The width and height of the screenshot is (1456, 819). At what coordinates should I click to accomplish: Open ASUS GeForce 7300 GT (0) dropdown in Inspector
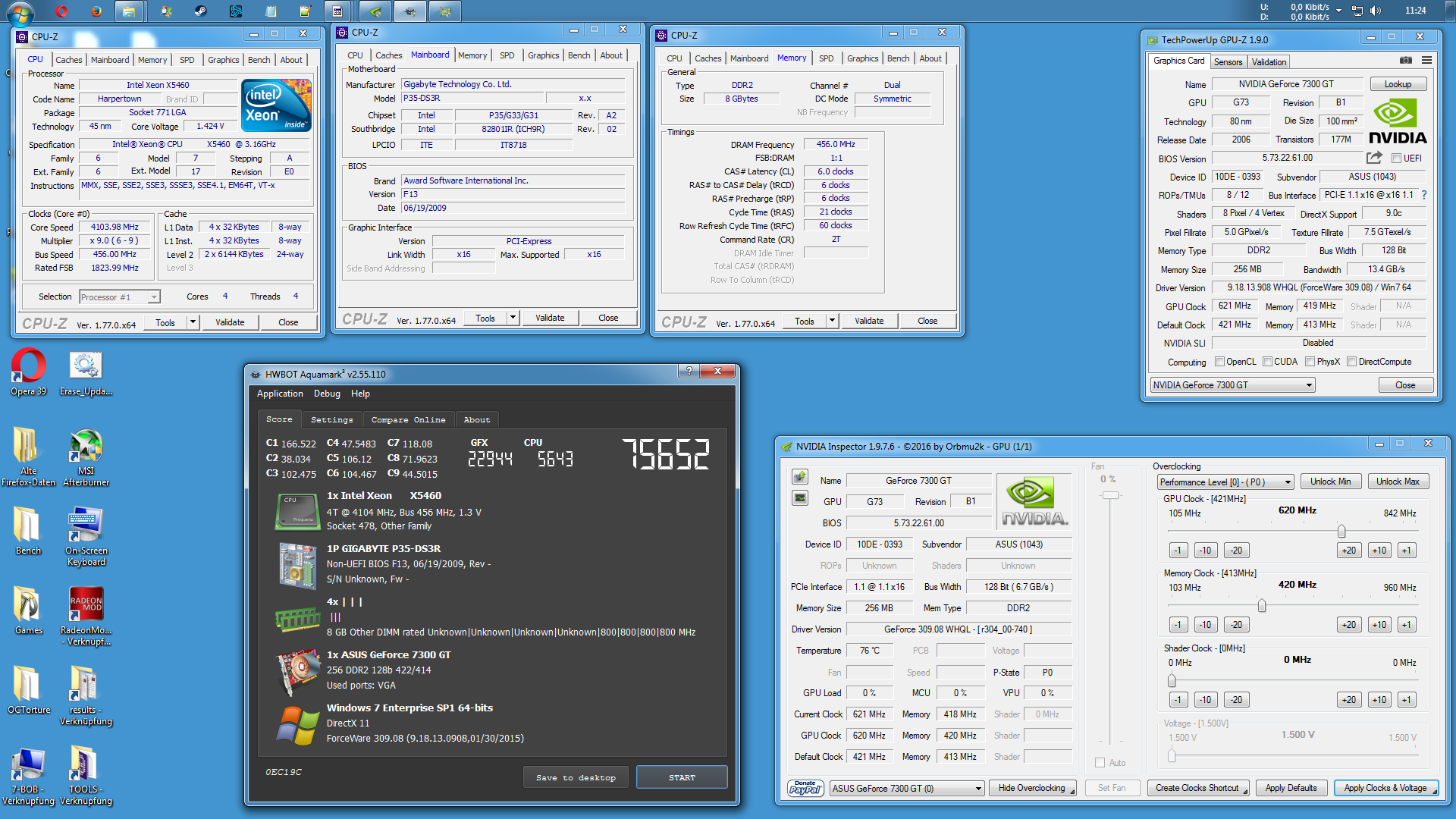click(907, 789)
